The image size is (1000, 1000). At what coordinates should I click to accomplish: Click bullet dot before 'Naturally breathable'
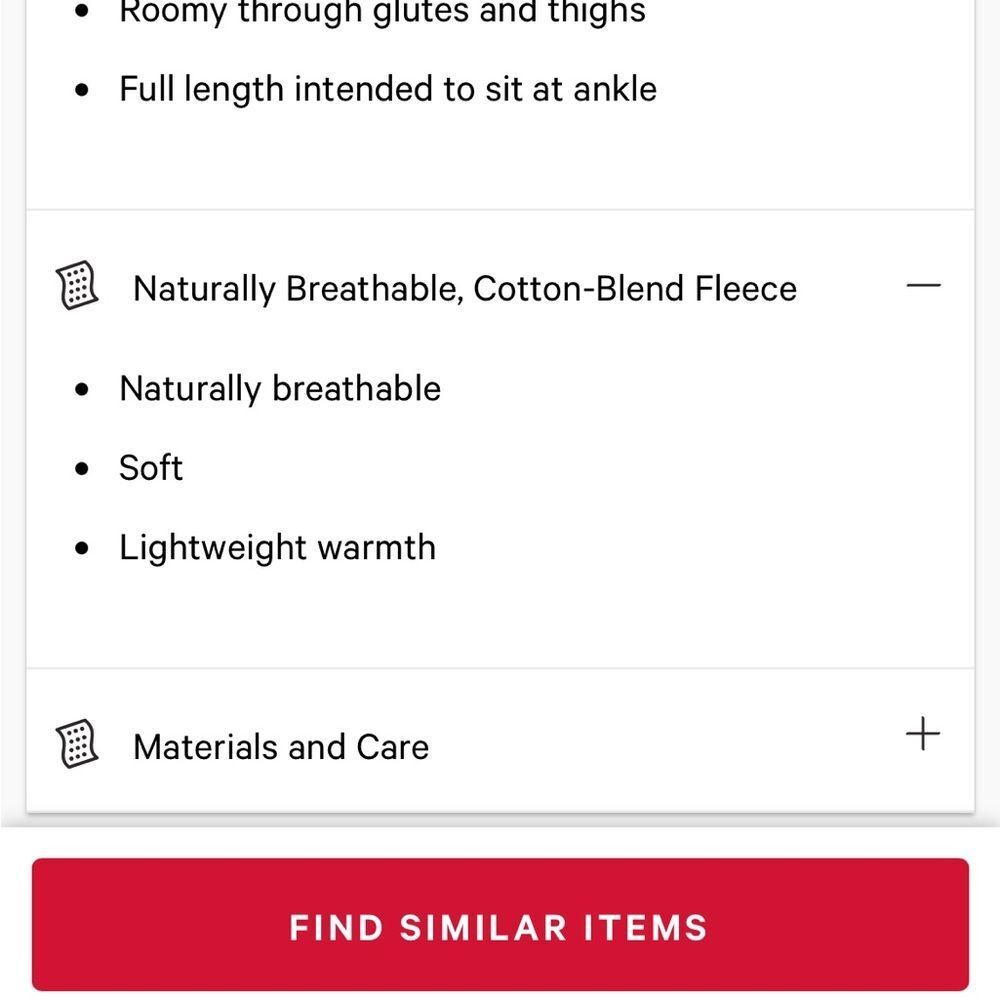(82, 389)
